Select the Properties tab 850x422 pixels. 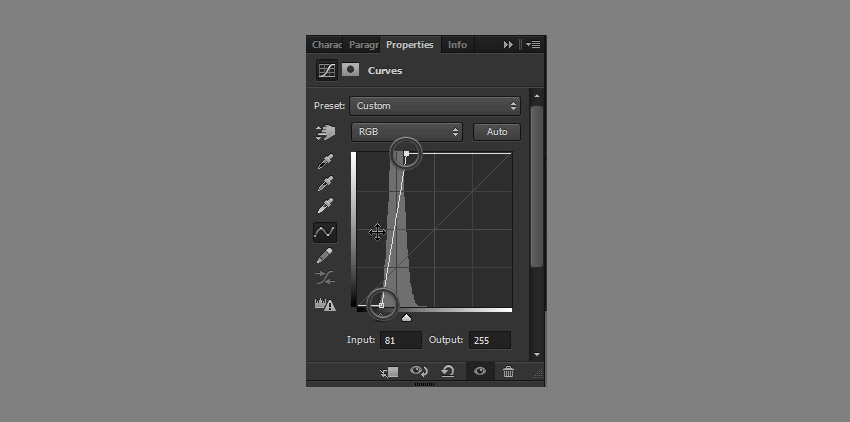point(410,45)
